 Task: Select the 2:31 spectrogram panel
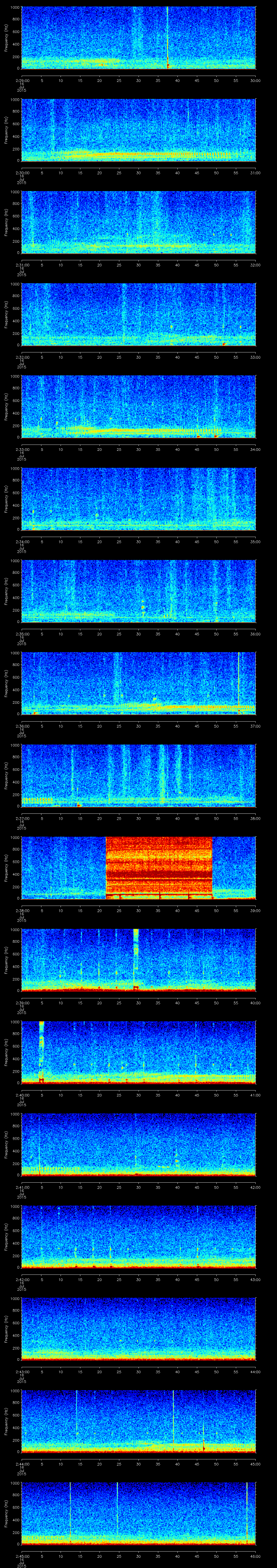pyautogui.click(x=139, y=222)
